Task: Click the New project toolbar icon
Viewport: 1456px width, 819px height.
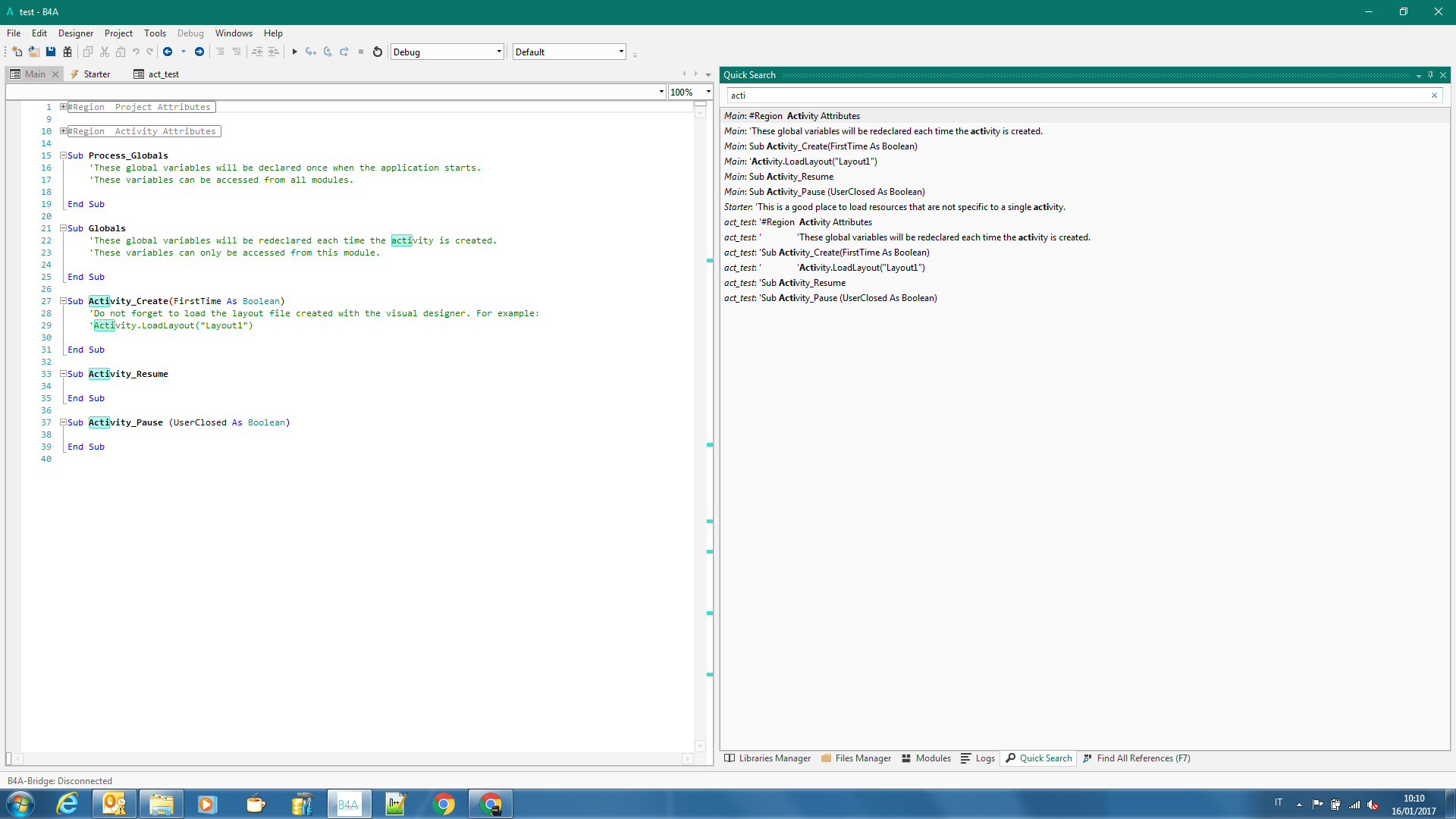Action: click(17, 52)
